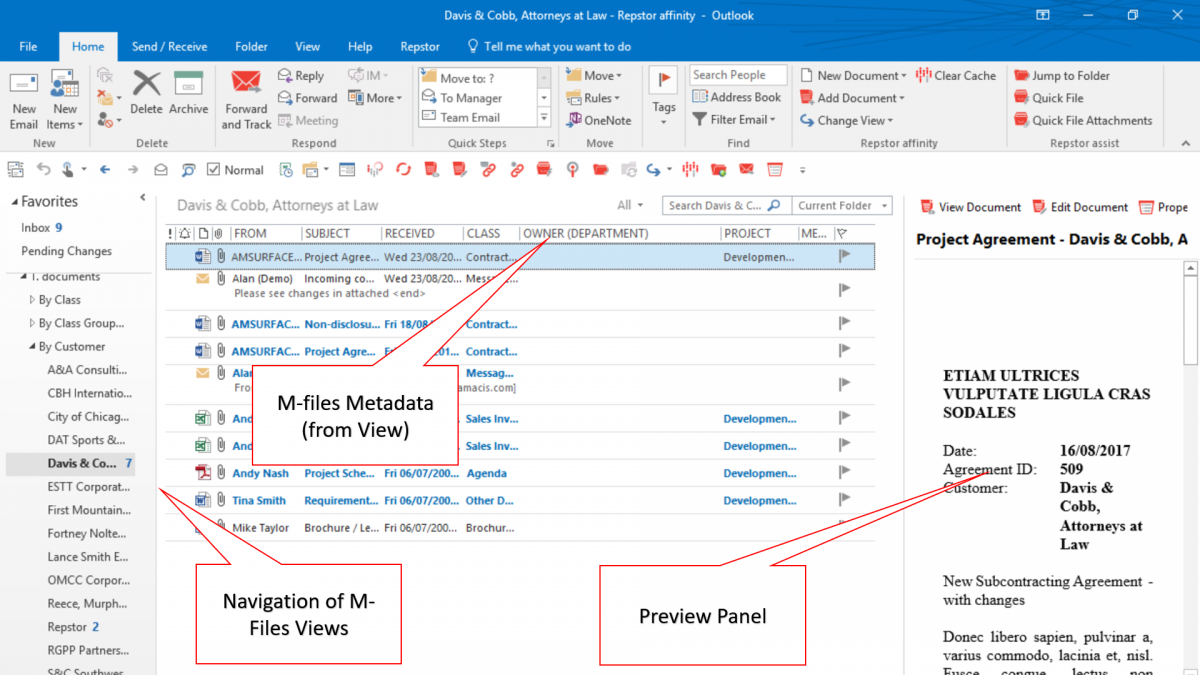Select Quick File Attachments in Repstor assist
This screenshot has width=1200, height=675.
(x=1091, y=120)
